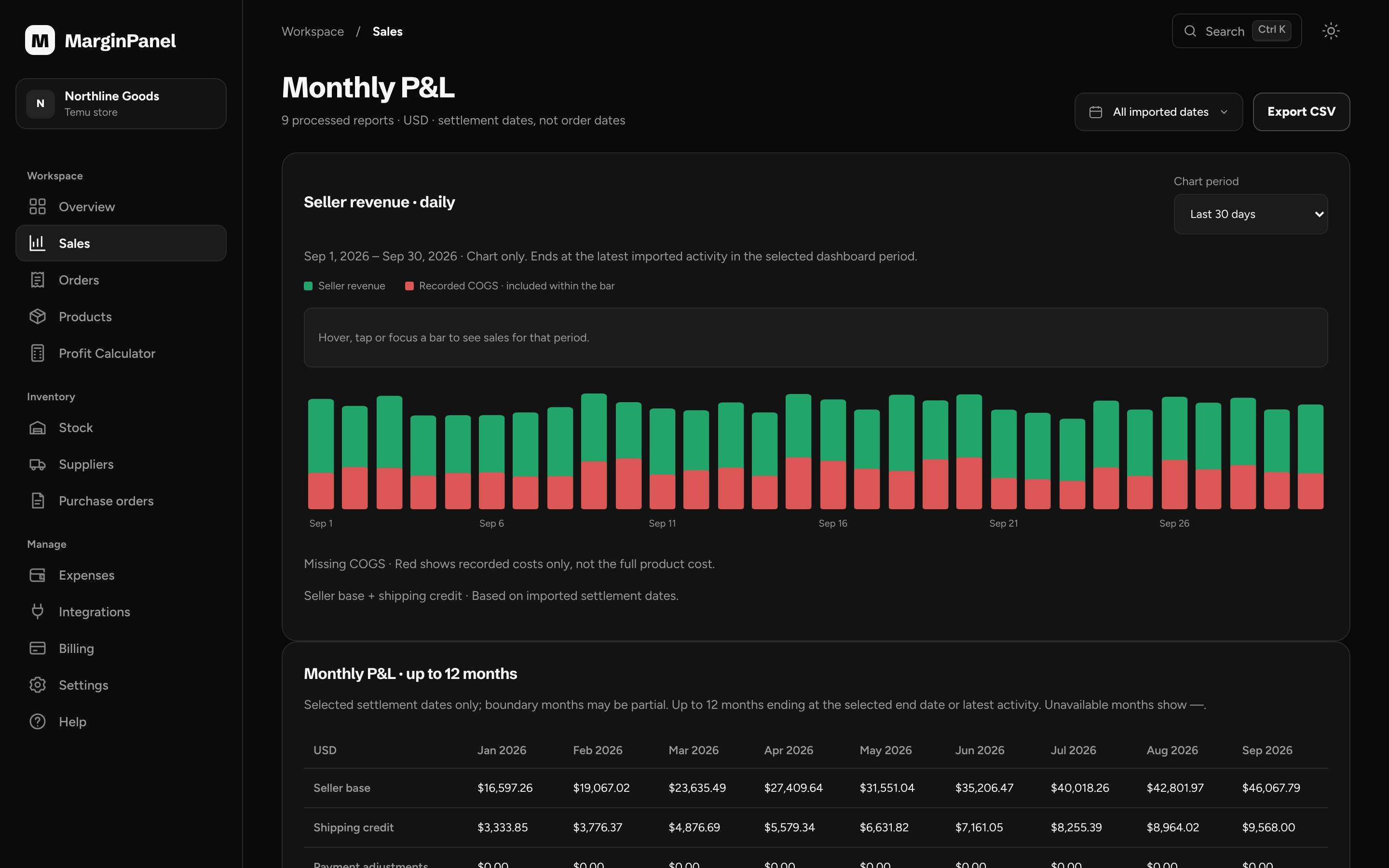This screenshot has width=1389, height=868.
Task: Open the Profit Calculator icon
Action: 37,353
